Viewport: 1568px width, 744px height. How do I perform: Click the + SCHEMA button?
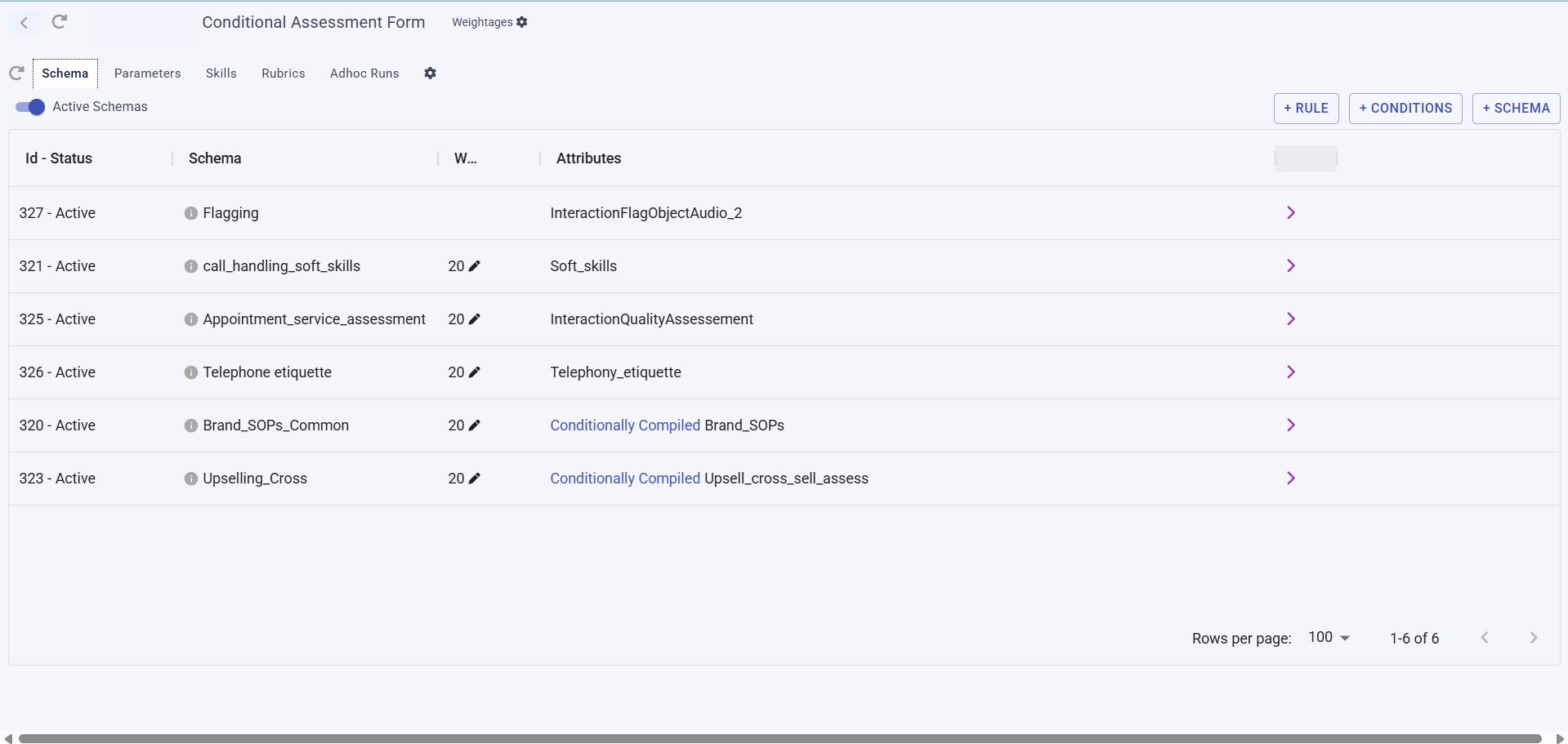(x=1516, y=108)
